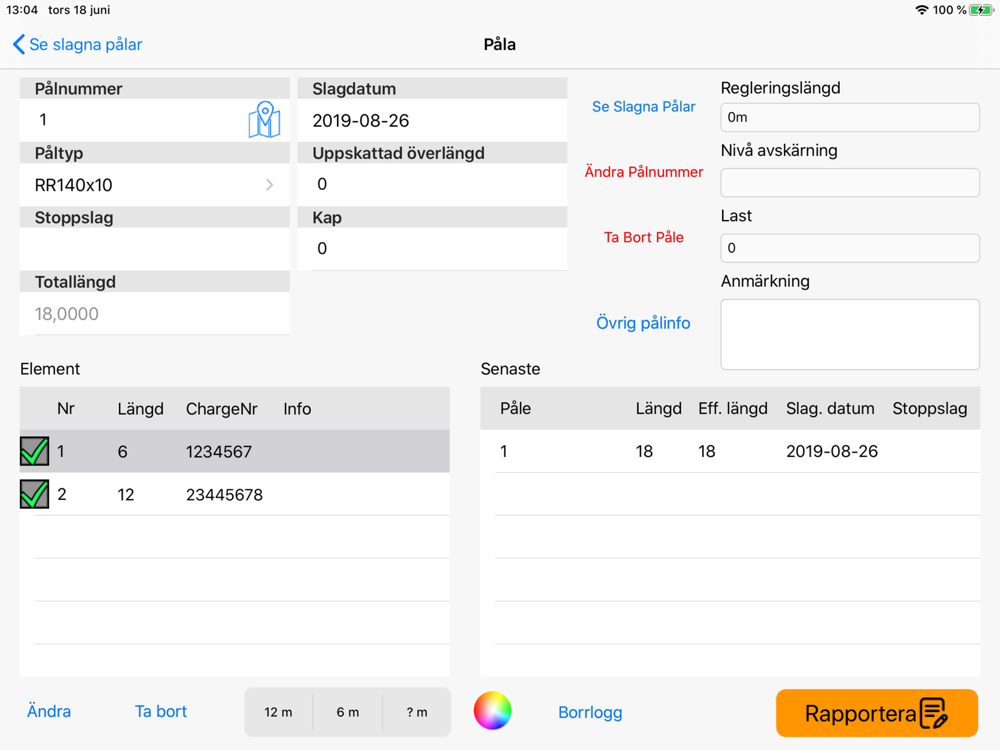Select the 6 m segment
This screenshot has width=1000, height=750.
tap(348, 712)
